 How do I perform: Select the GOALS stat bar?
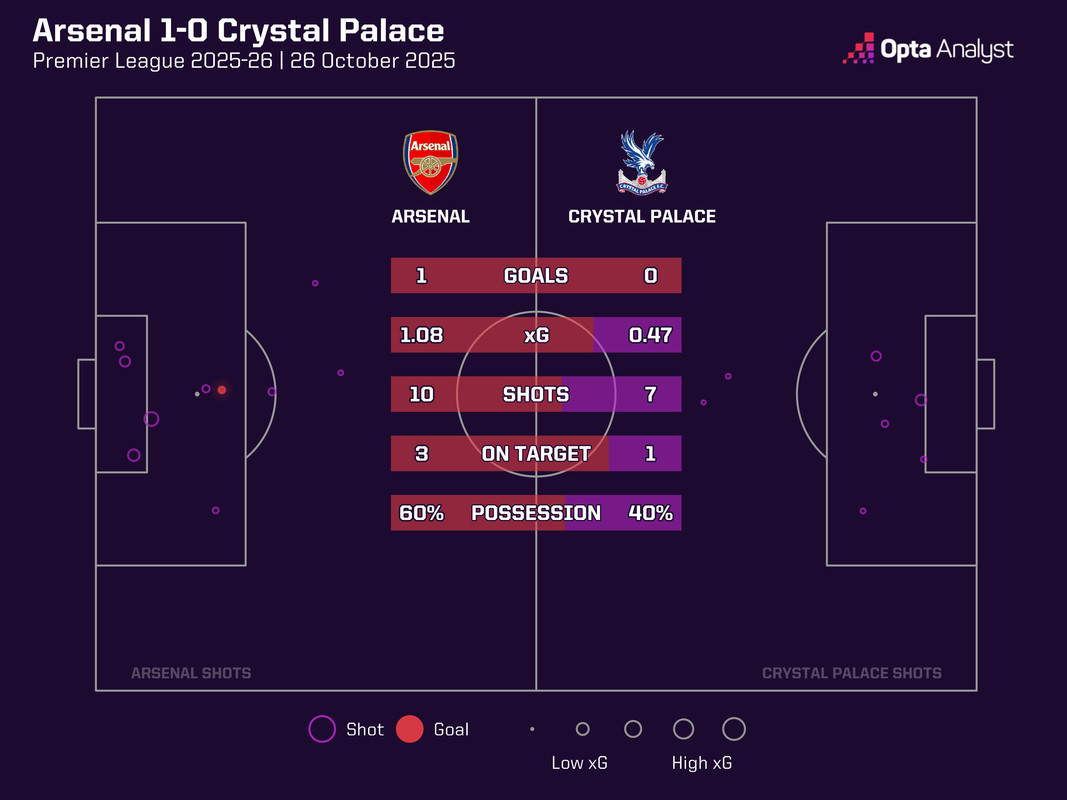[x=536, y=276]
